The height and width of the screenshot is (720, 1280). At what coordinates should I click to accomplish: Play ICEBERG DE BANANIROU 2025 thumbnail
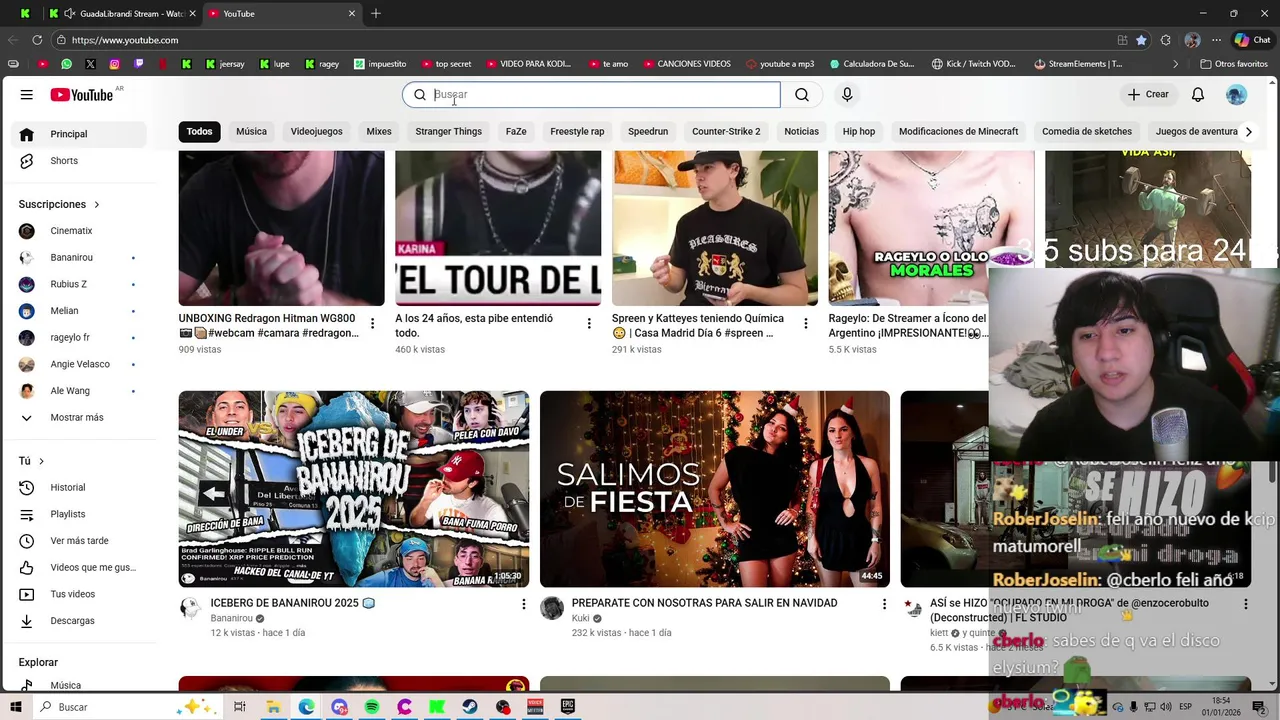tap(354, 489)
